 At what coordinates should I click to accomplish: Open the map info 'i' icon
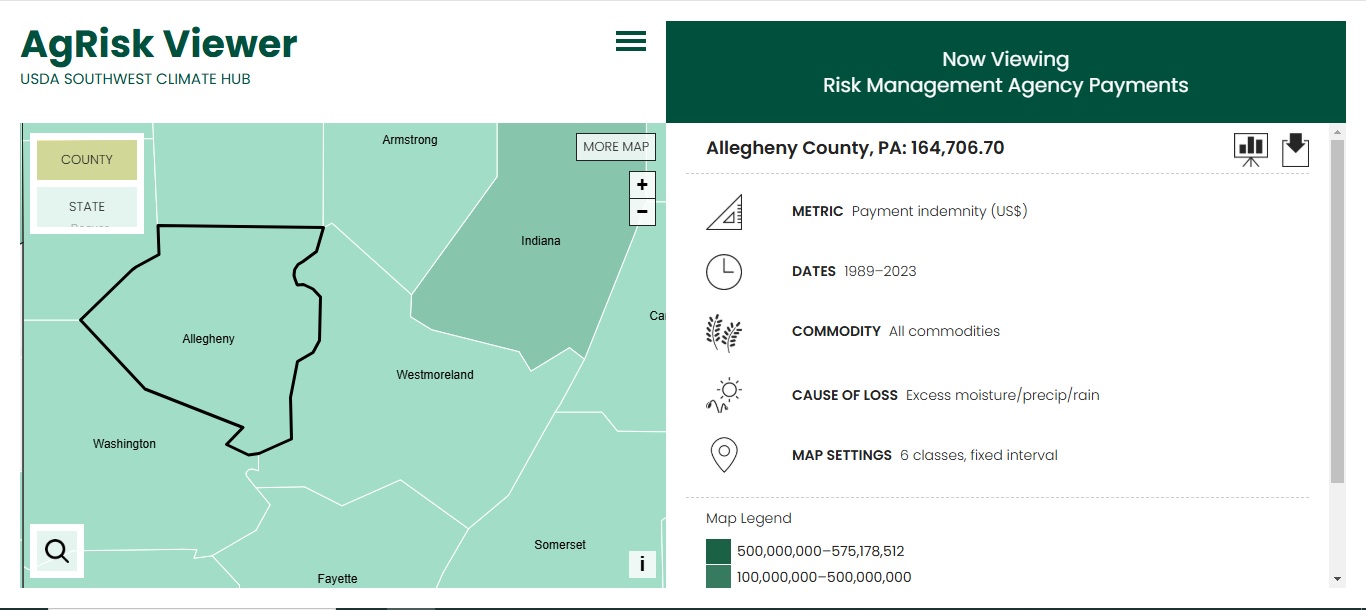click(x=642, y=564)
